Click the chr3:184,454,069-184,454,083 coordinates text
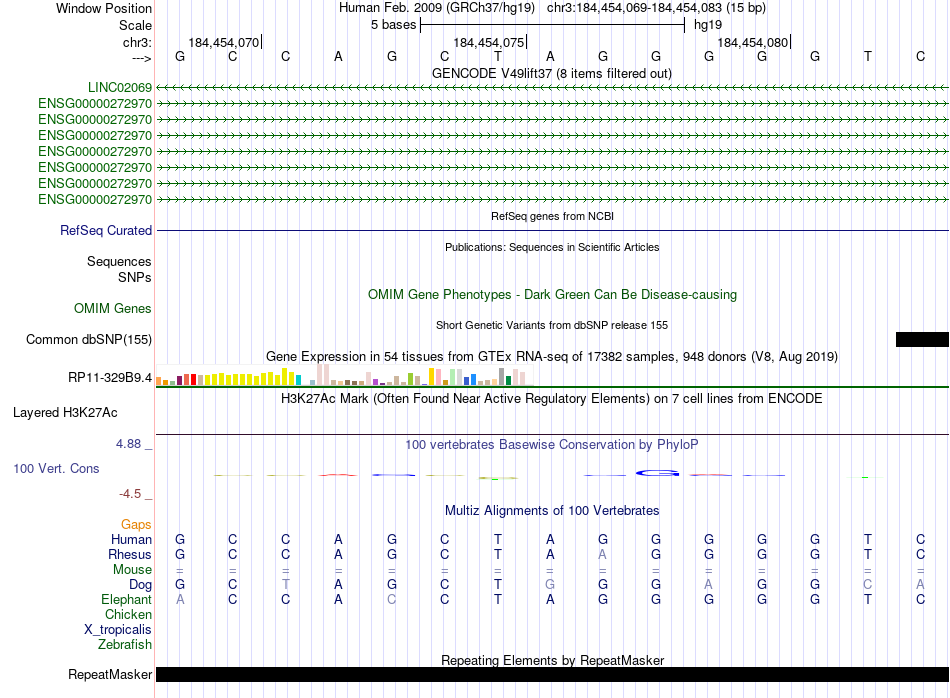950x698 pixels. pos(656,8)
